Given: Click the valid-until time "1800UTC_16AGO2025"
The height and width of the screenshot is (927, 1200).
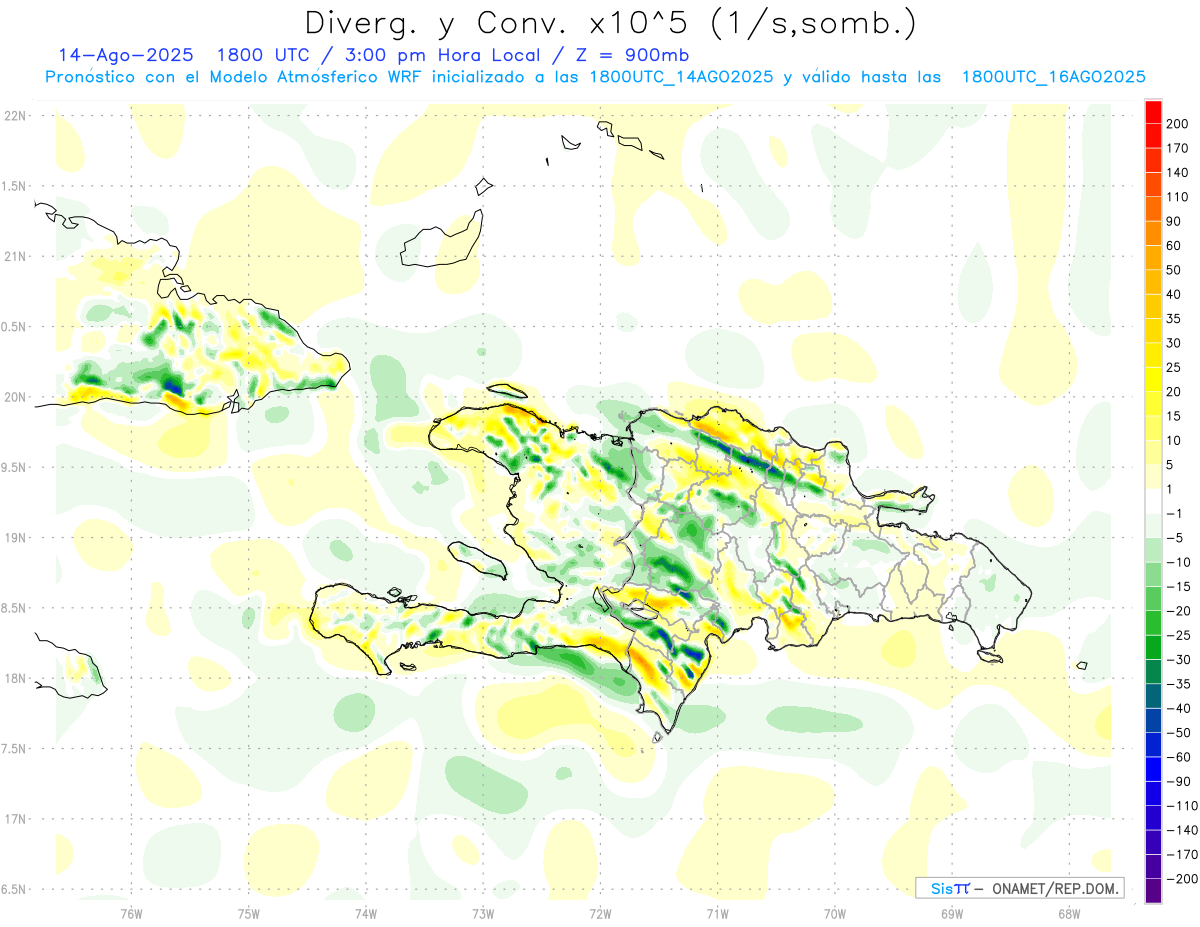Looking at the screenshot, I should pos(1053,77).
